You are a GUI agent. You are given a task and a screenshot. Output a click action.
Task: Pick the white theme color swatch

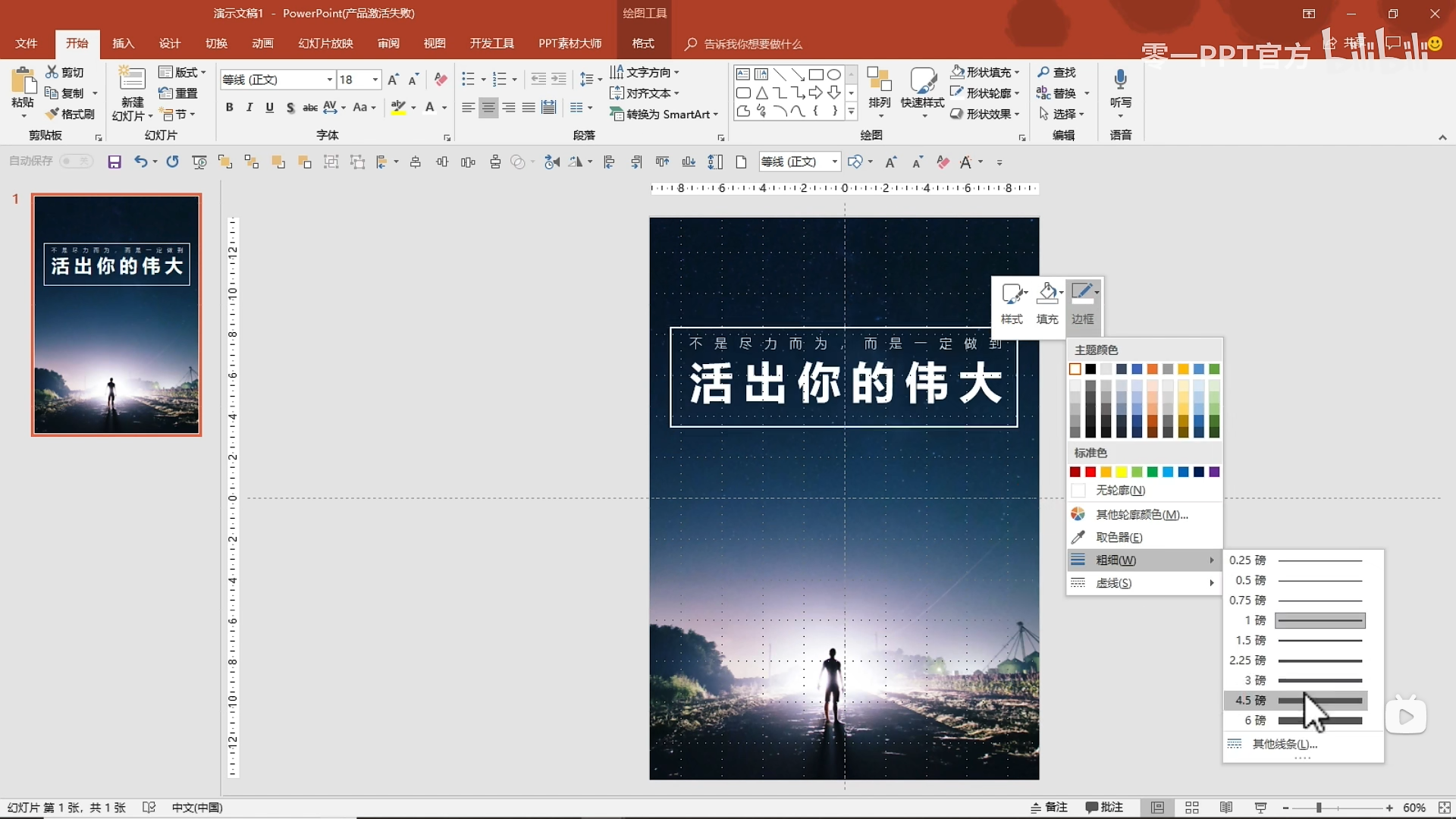[1075, 369]
